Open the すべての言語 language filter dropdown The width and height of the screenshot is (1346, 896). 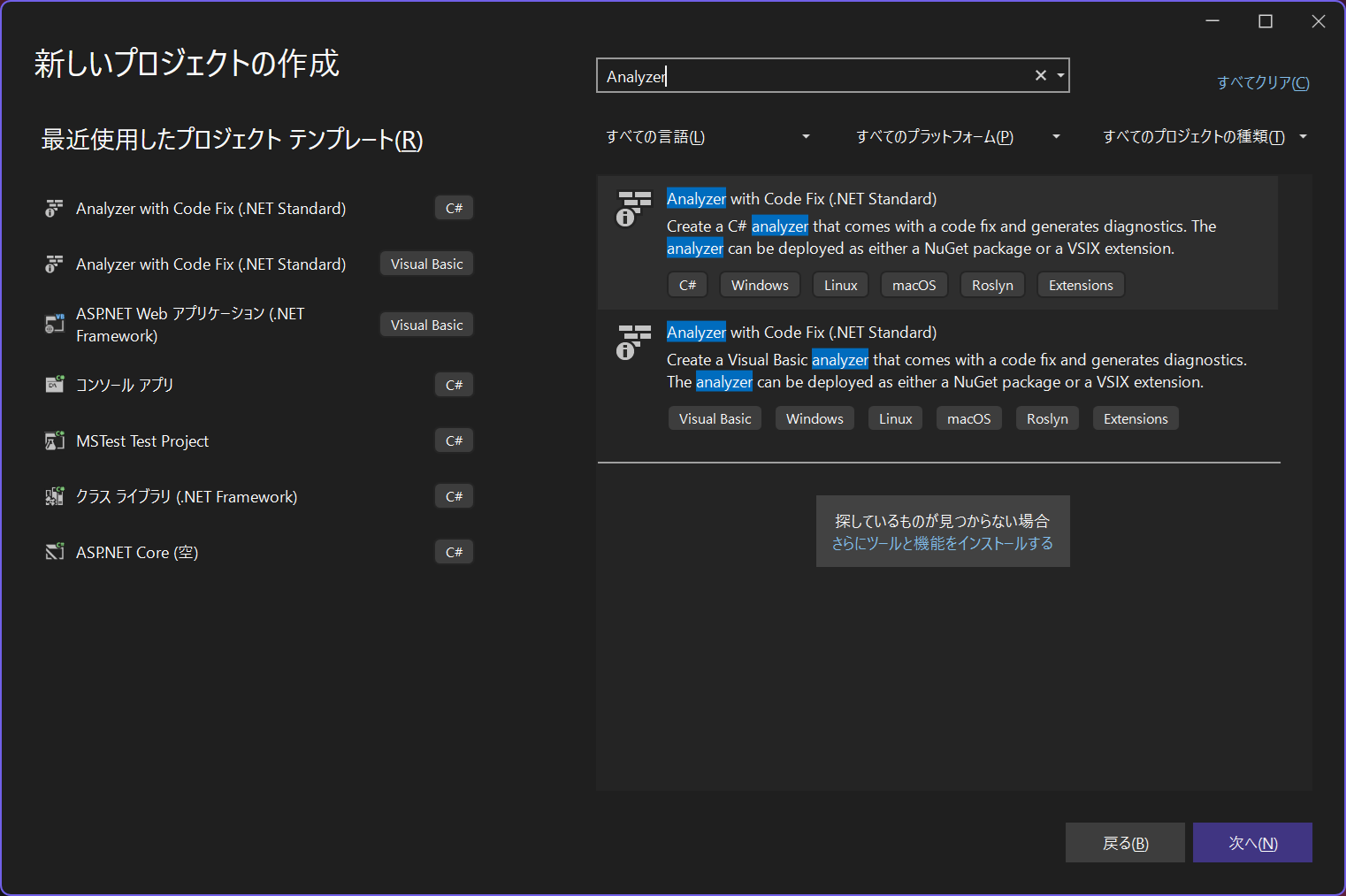click(707, 136)
